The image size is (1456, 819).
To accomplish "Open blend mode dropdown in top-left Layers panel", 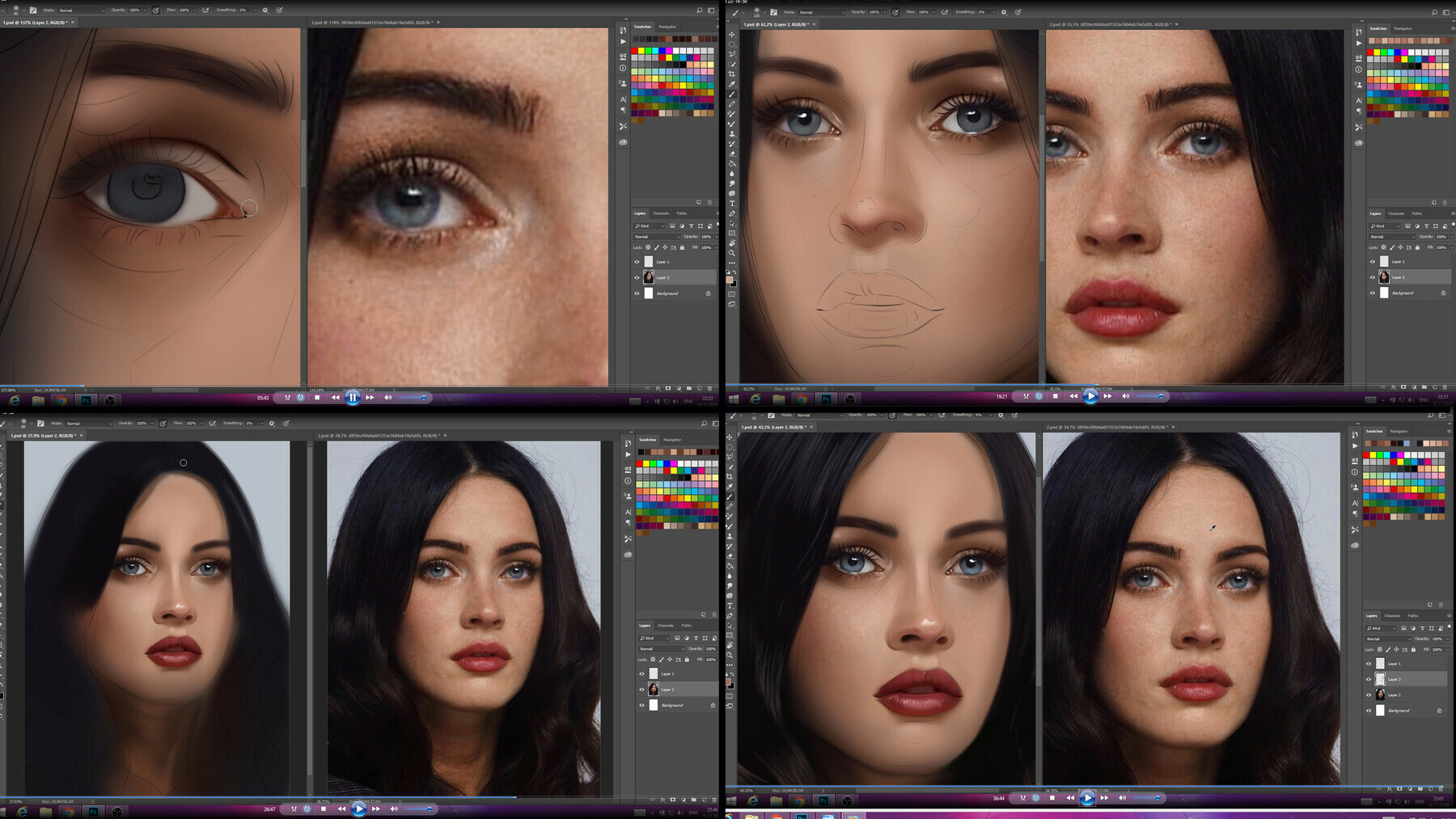I will point(656,237).
